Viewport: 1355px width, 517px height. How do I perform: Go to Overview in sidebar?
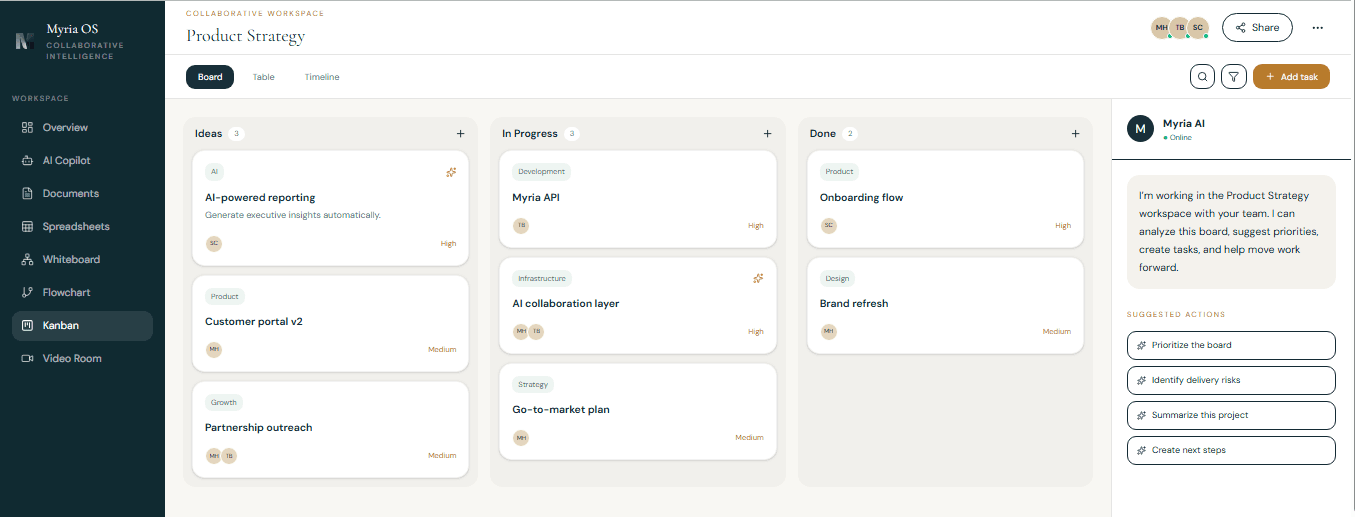[x=82, y=128]
